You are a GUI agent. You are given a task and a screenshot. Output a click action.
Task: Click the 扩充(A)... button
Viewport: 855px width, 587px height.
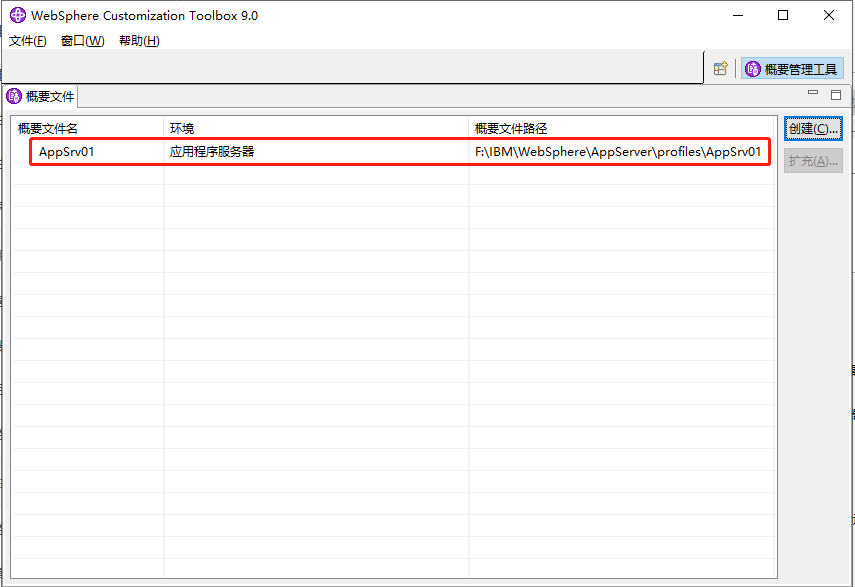[x=813, y=161]
